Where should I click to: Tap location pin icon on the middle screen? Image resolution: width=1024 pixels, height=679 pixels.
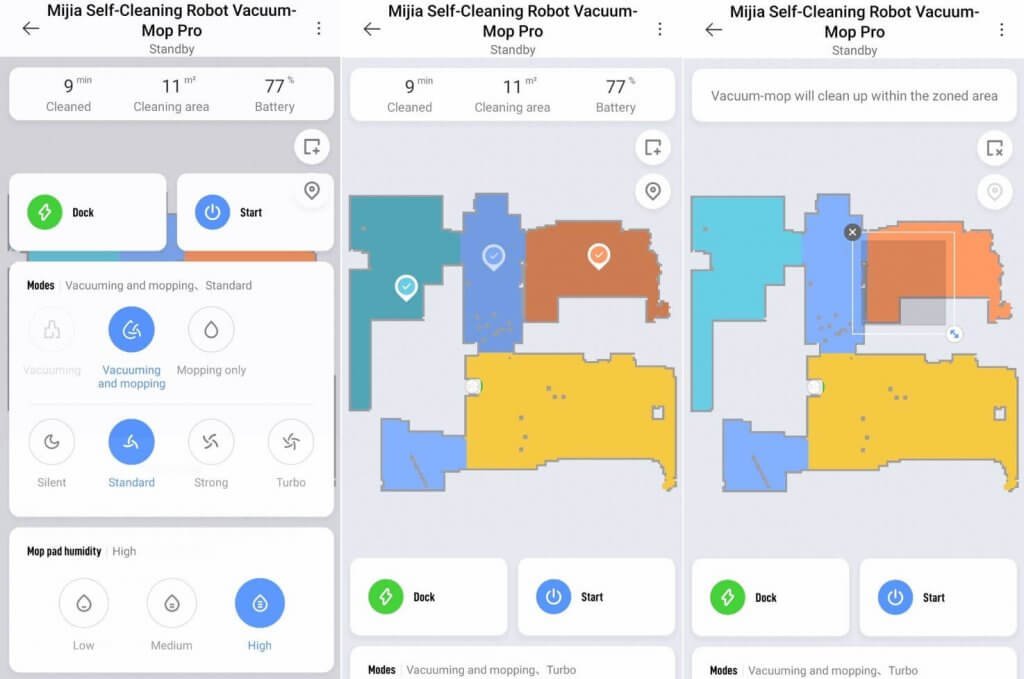(652, 191)
